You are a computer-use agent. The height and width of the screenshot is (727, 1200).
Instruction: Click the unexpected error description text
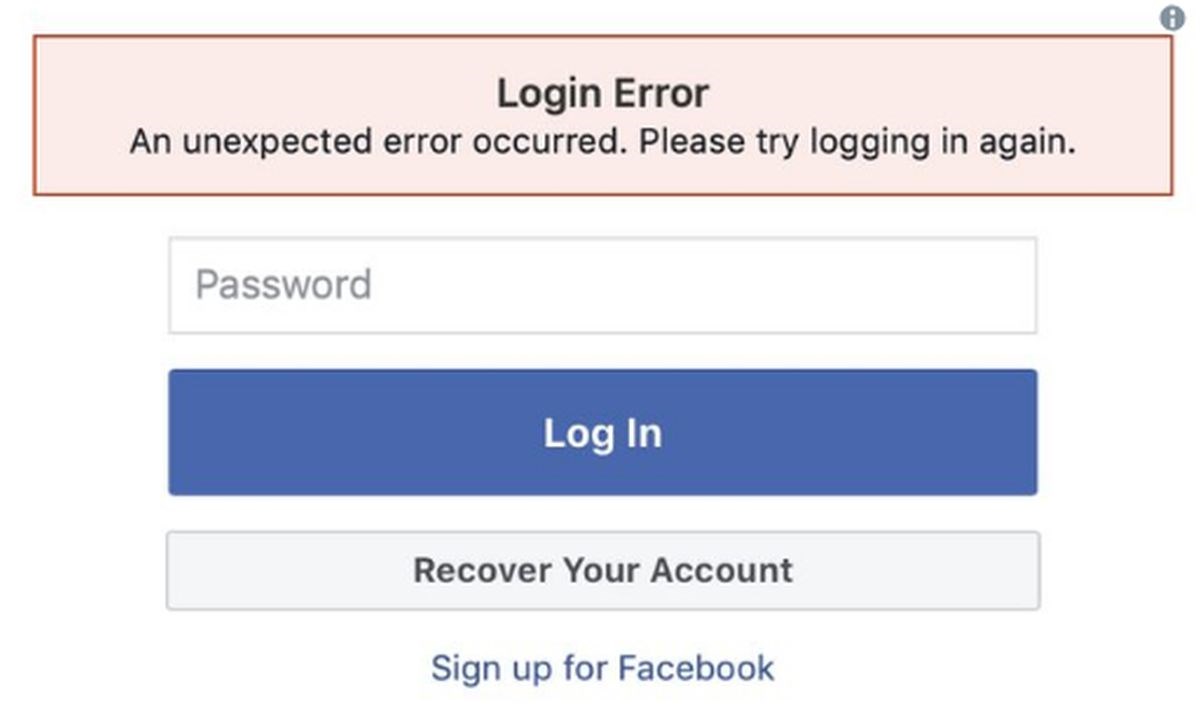click(x=603, y=141)
